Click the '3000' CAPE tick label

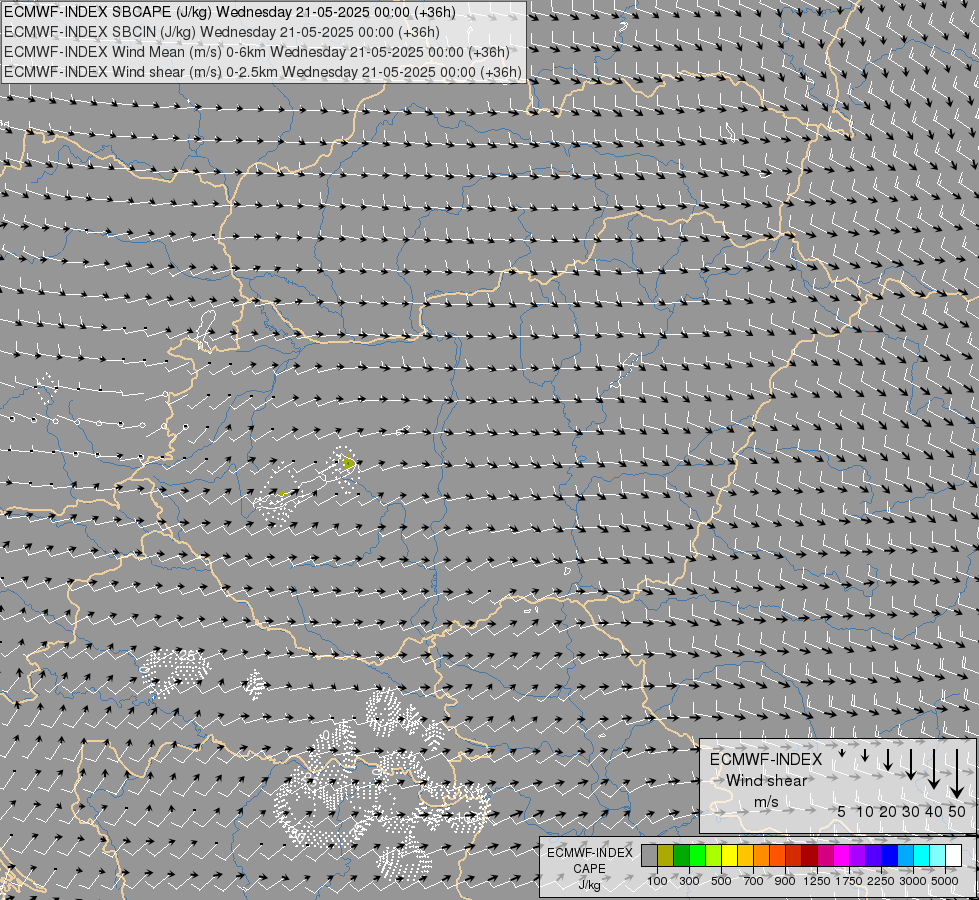(x=913, y=881)
